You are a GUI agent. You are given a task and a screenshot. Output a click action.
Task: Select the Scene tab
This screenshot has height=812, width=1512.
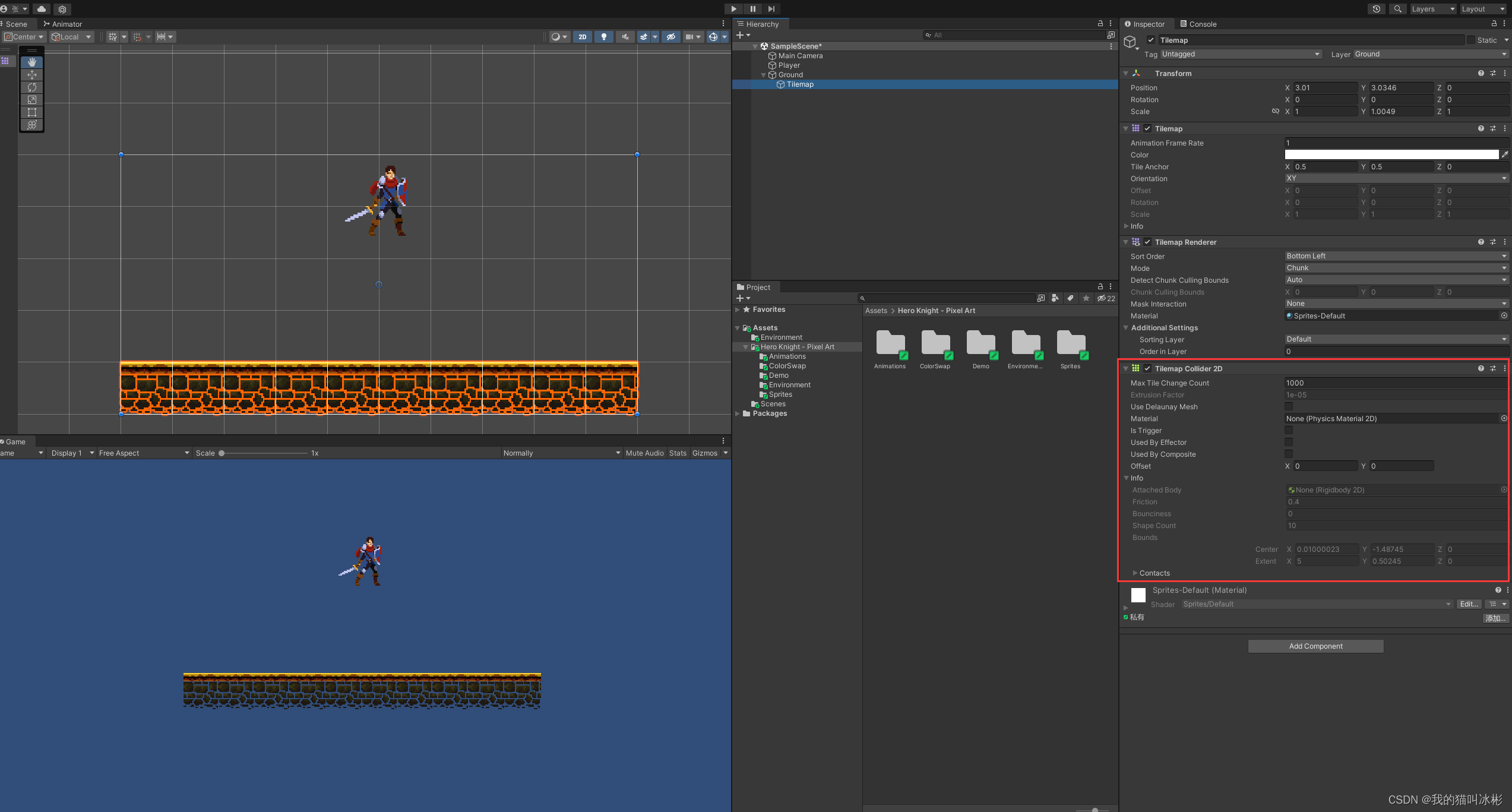point(16,24)
